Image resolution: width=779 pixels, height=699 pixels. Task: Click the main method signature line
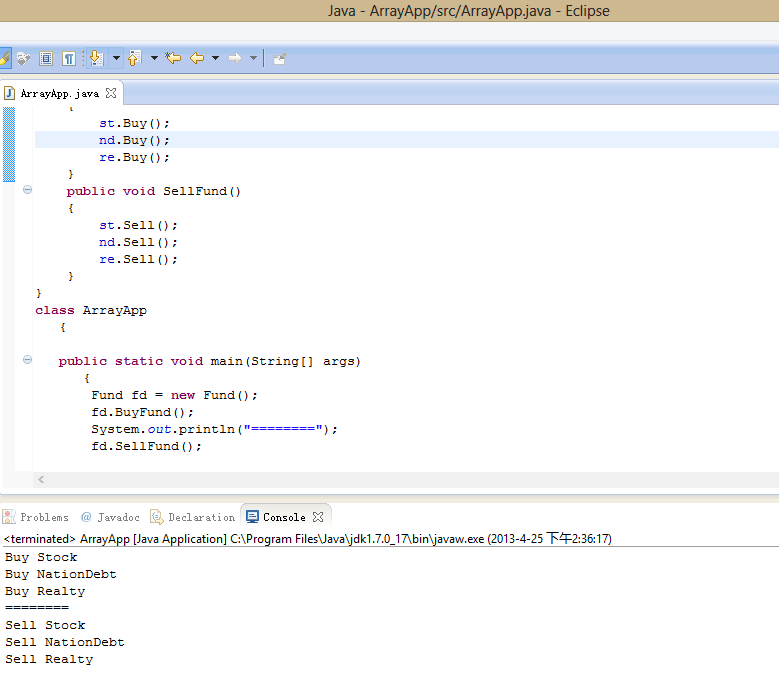click(x=209, y=361)
